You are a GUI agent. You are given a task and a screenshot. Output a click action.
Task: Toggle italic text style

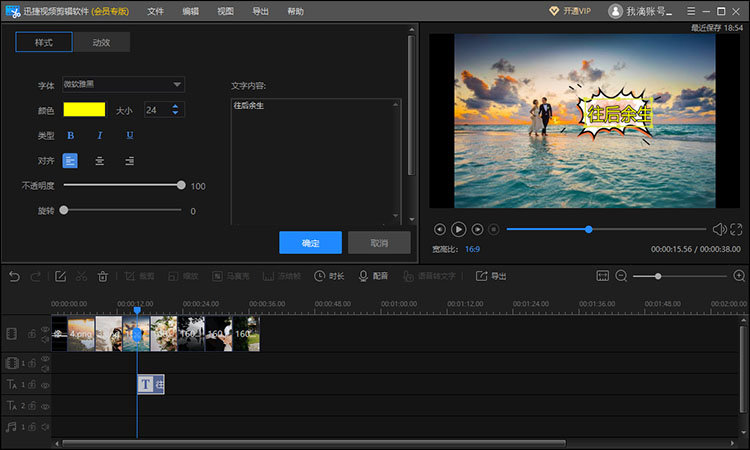tap(99, 136)
